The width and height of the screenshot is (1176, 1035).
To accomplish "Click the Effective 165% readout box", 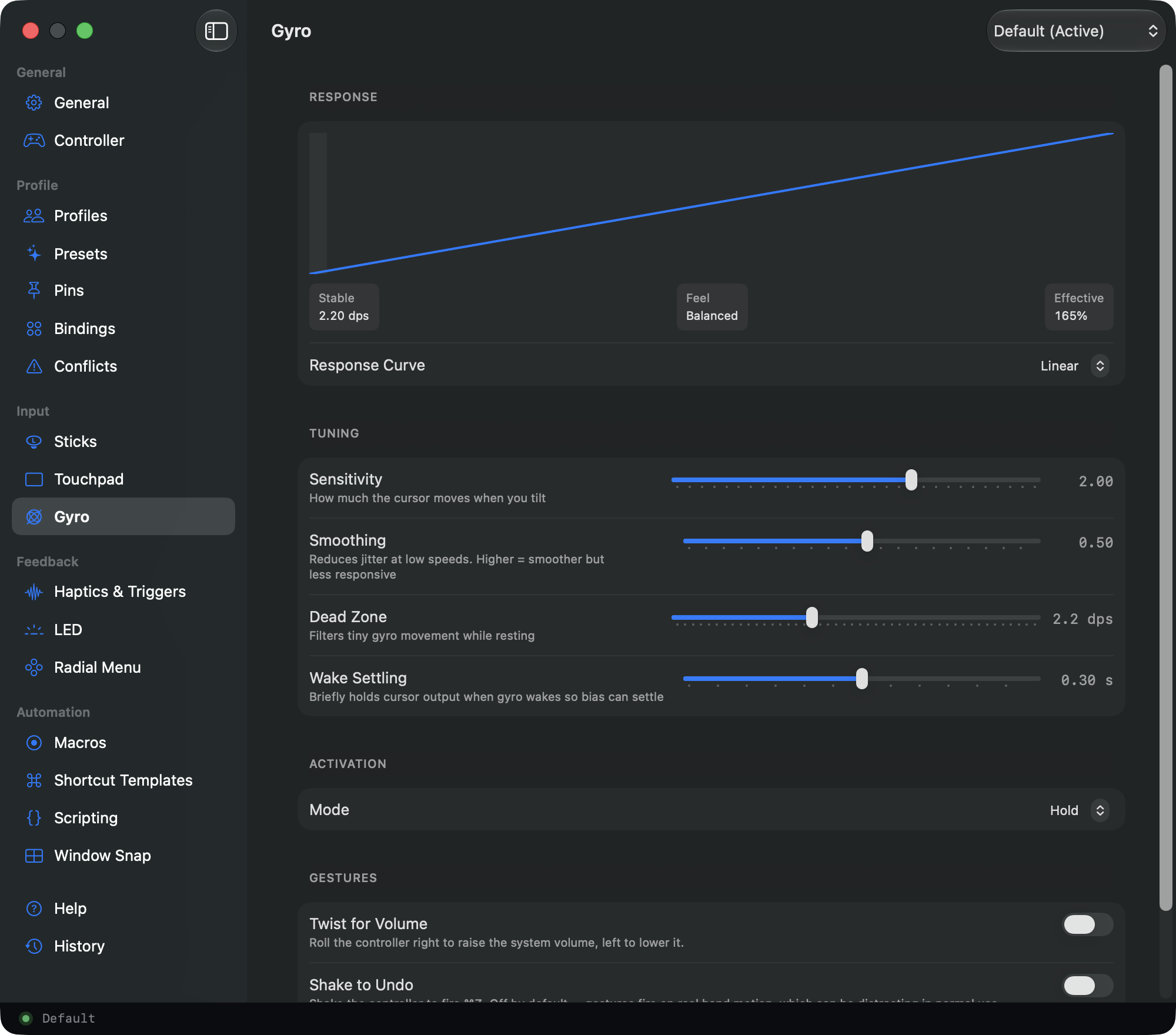I will (x=1079, y=307).
